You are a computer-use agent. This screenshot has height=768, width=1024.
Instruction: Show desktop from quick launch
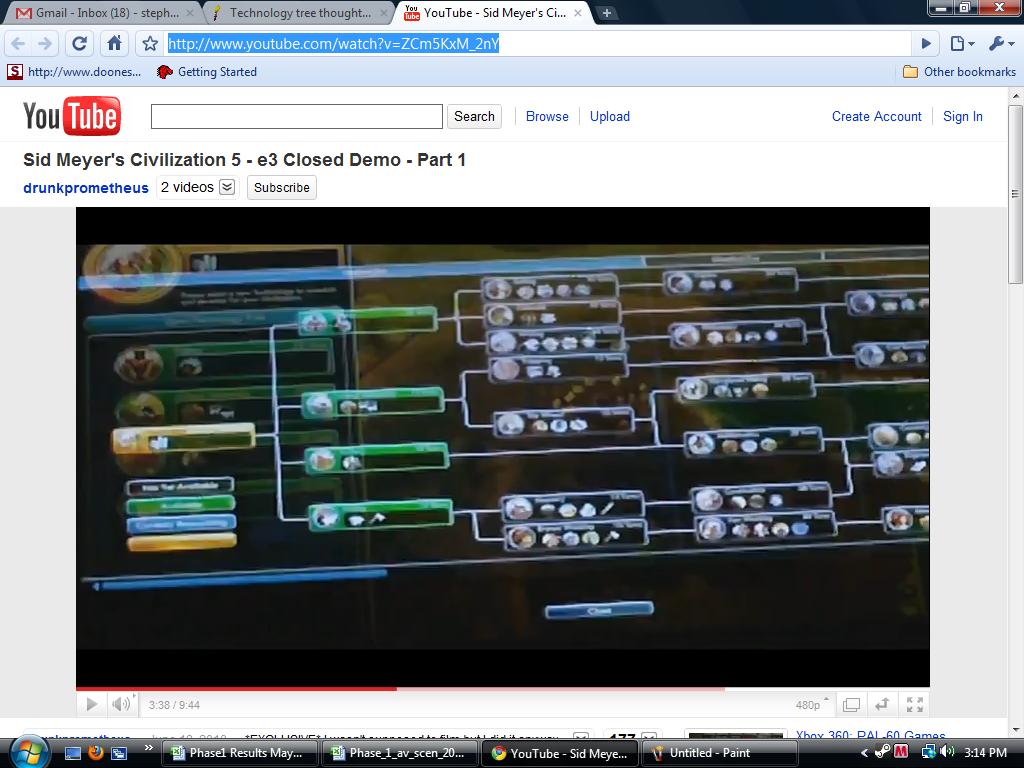72,753
